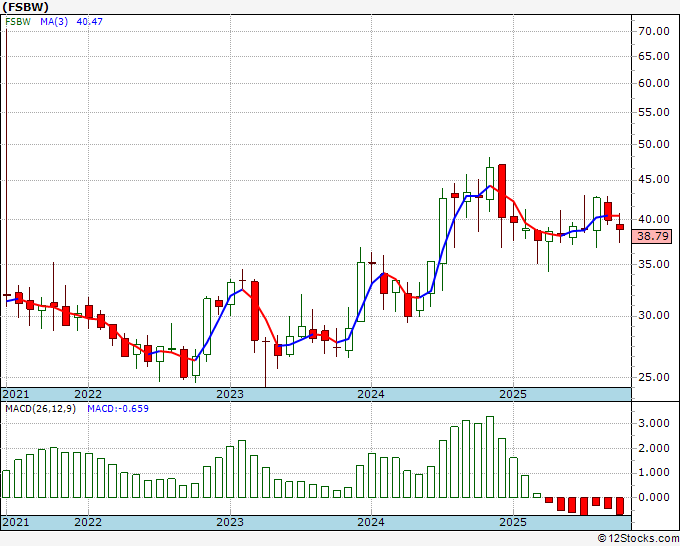Click the 0.000 MACD axis label
Image resolution: width=680 pixels, height=546 pixels.
654,497
